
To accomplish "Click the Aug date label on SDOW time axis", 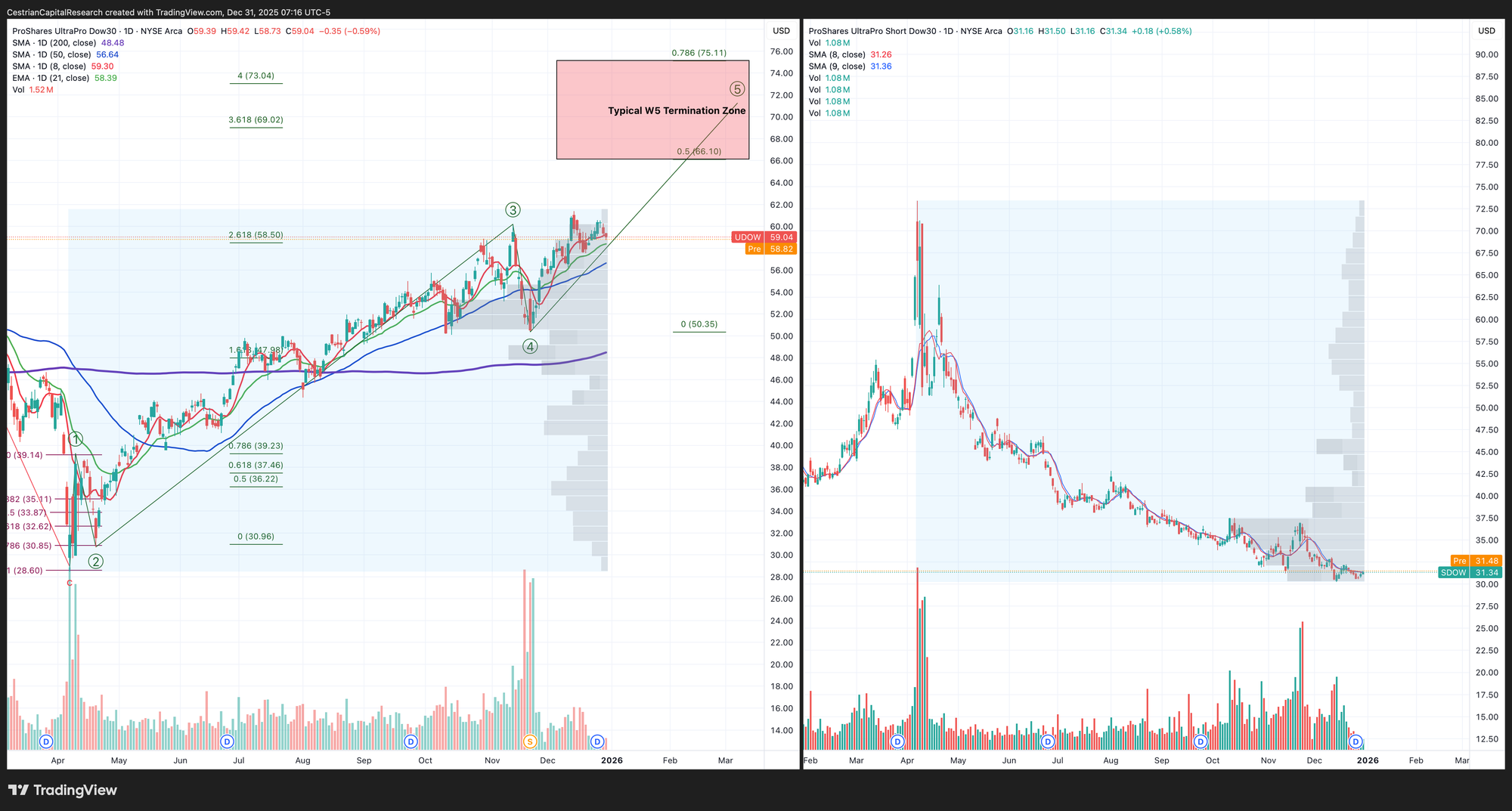I will [1111, 760].
